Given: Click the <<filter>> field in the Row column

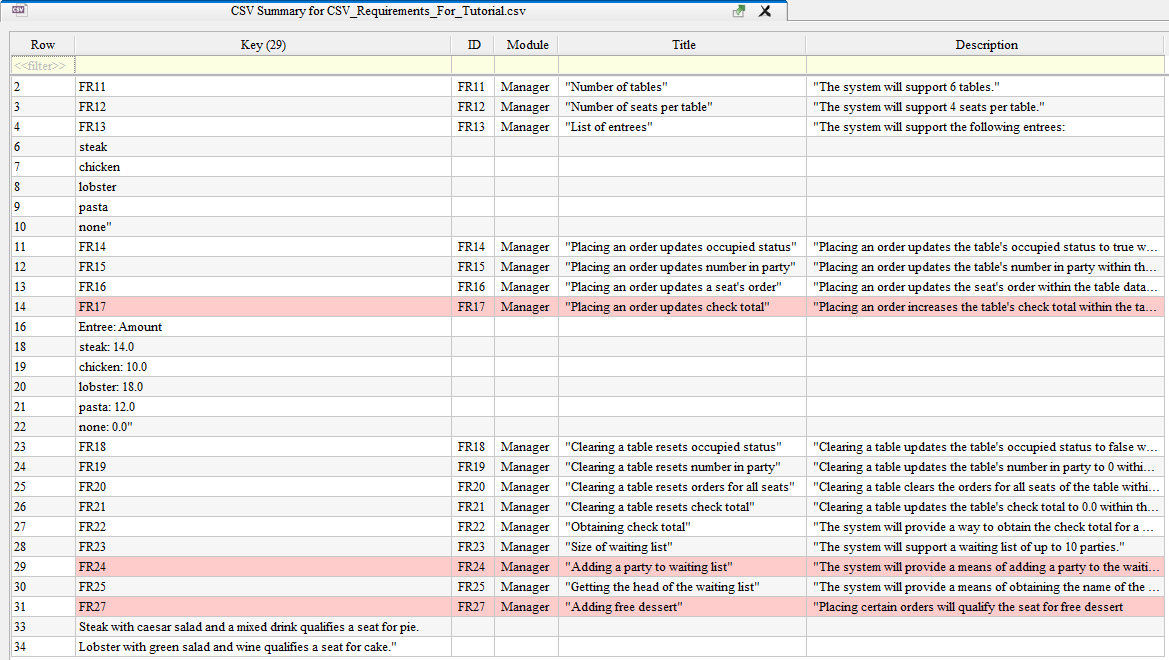Looking at the screenshot, I should click(x=42, y=64).
